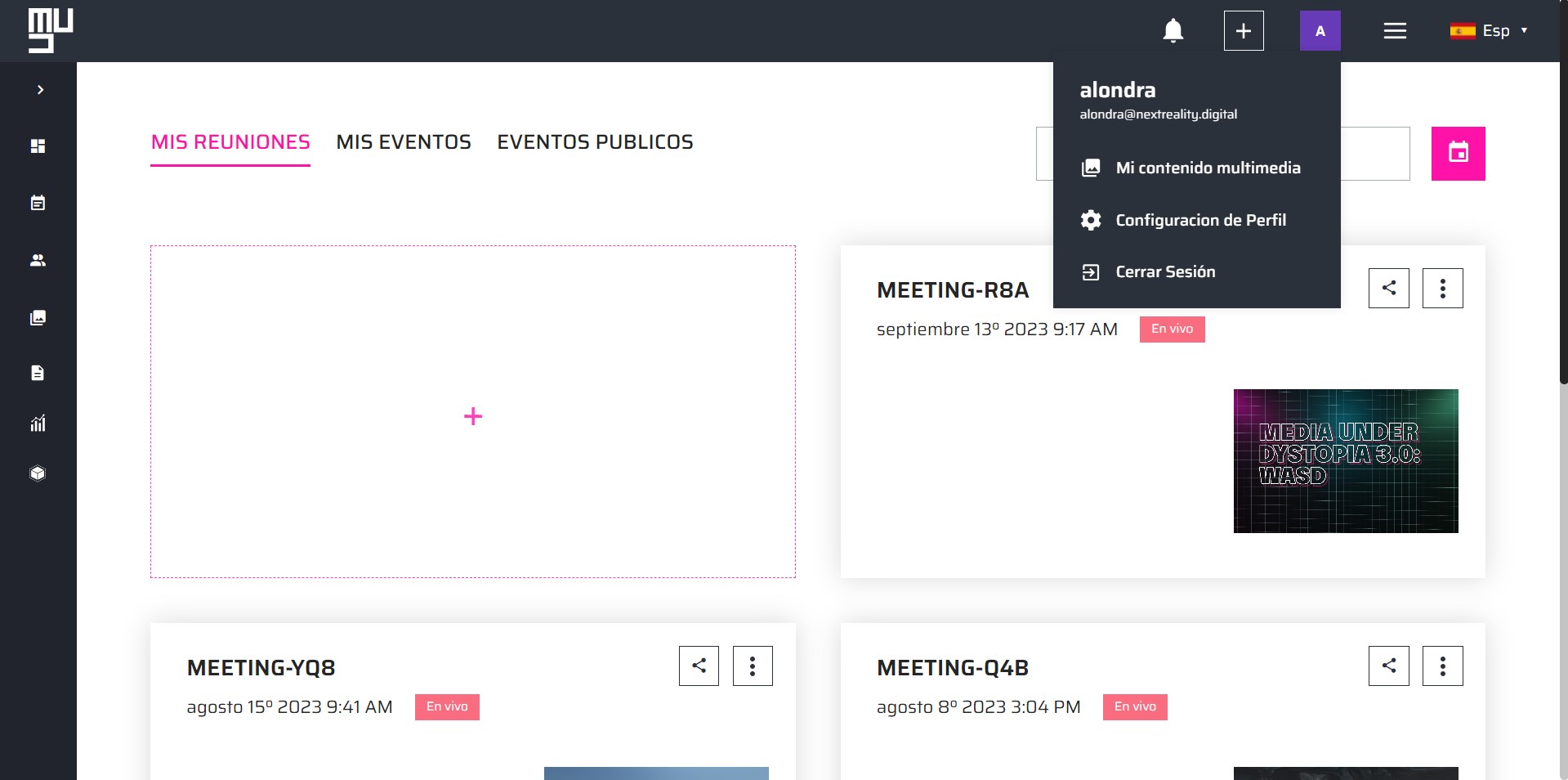
Task: Switch to the MIS REUNIONES tab
Action: click(230, 142)
